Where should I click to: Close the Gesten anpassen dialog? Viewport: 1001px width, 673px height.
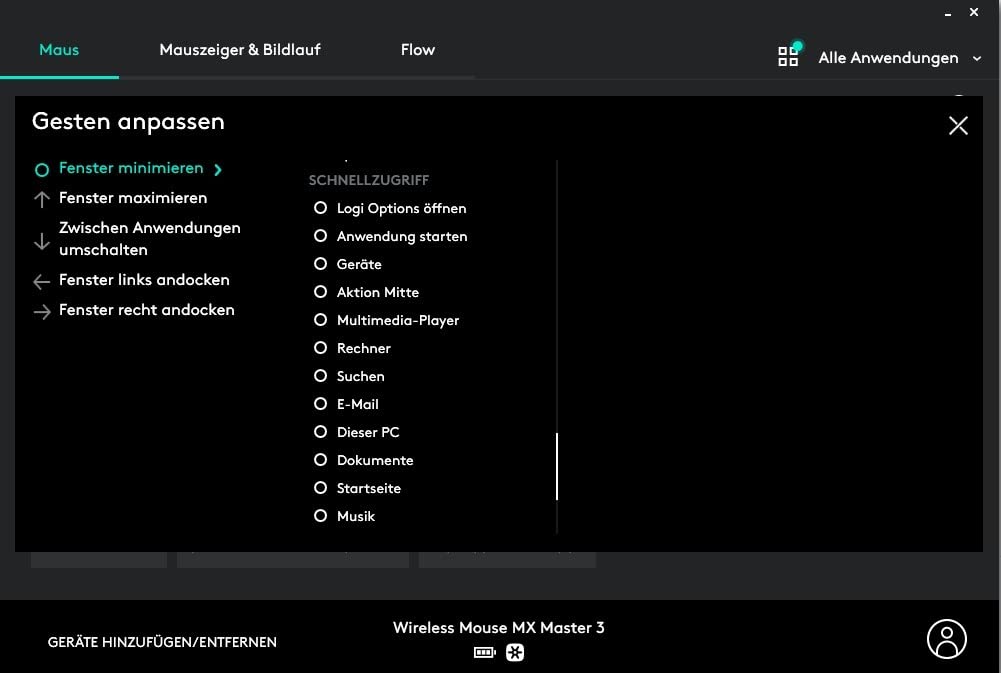[958, 125]
